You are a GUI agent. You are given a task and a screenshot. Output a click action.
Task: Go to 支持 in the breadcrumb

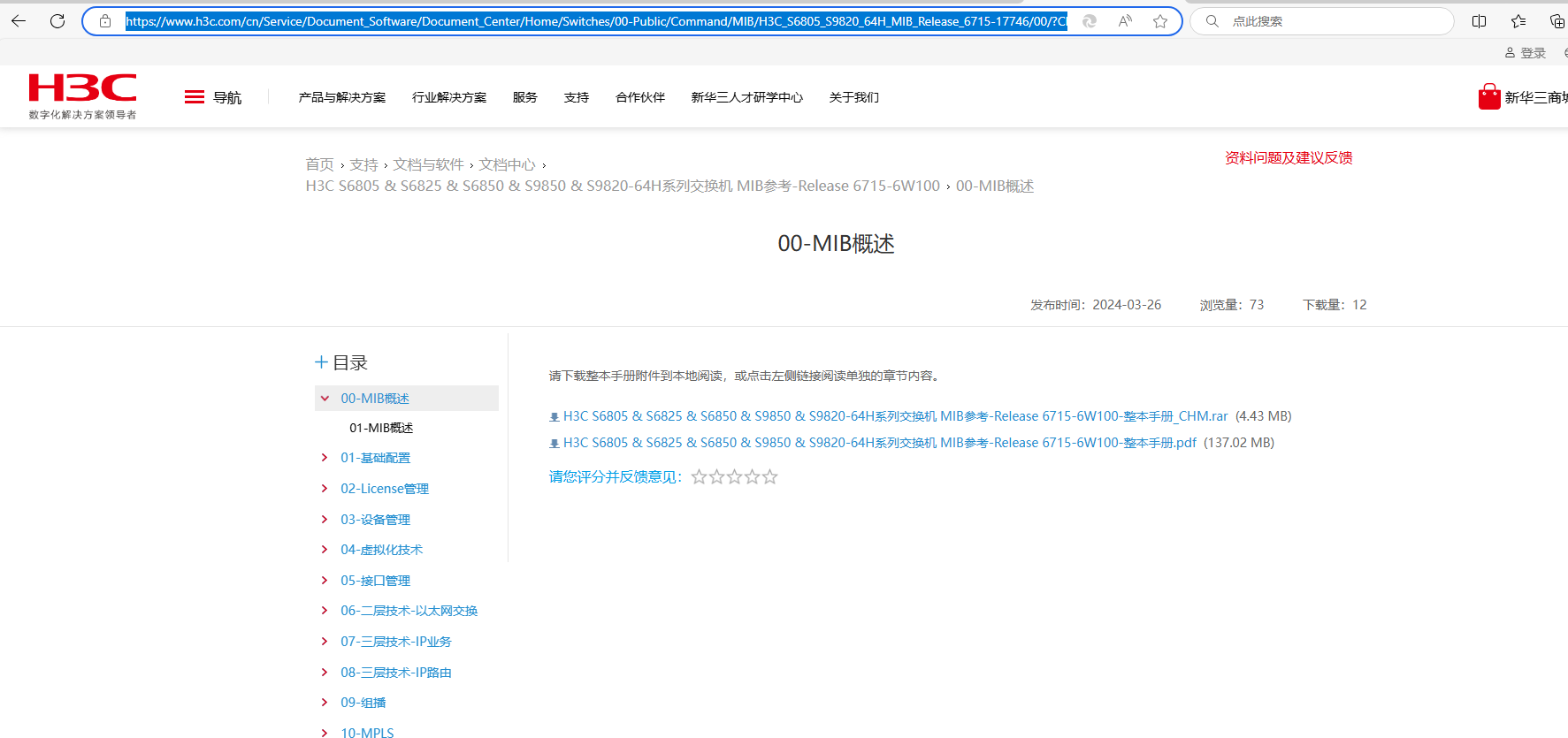click(x=363, y=164)
